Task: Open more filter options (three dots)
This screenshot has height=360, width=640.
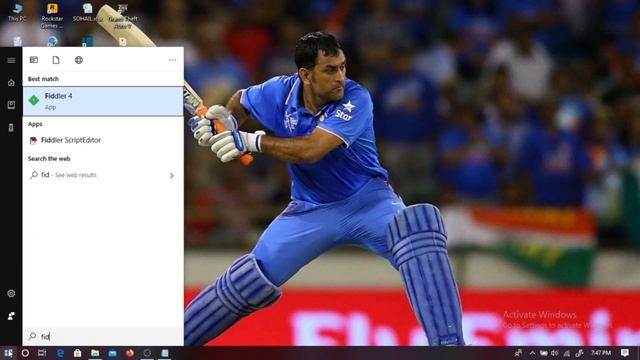Action: pos(172,60)
